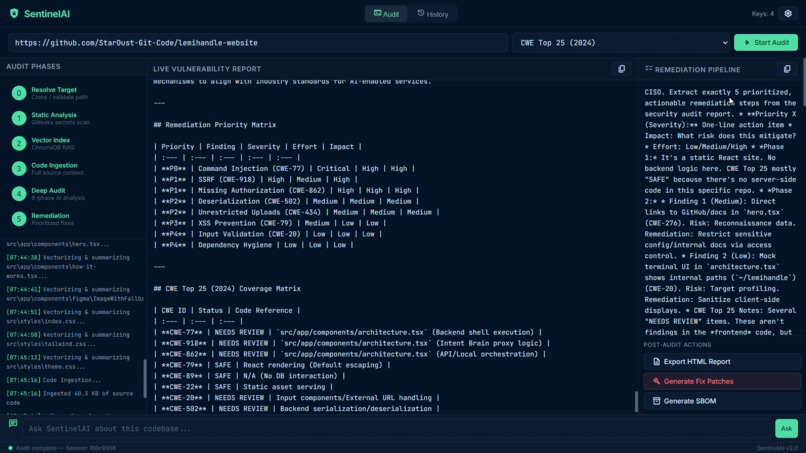Click the audit log scrollbar
806x453 pixels.
pyautogui.click(x=144, y=378)
